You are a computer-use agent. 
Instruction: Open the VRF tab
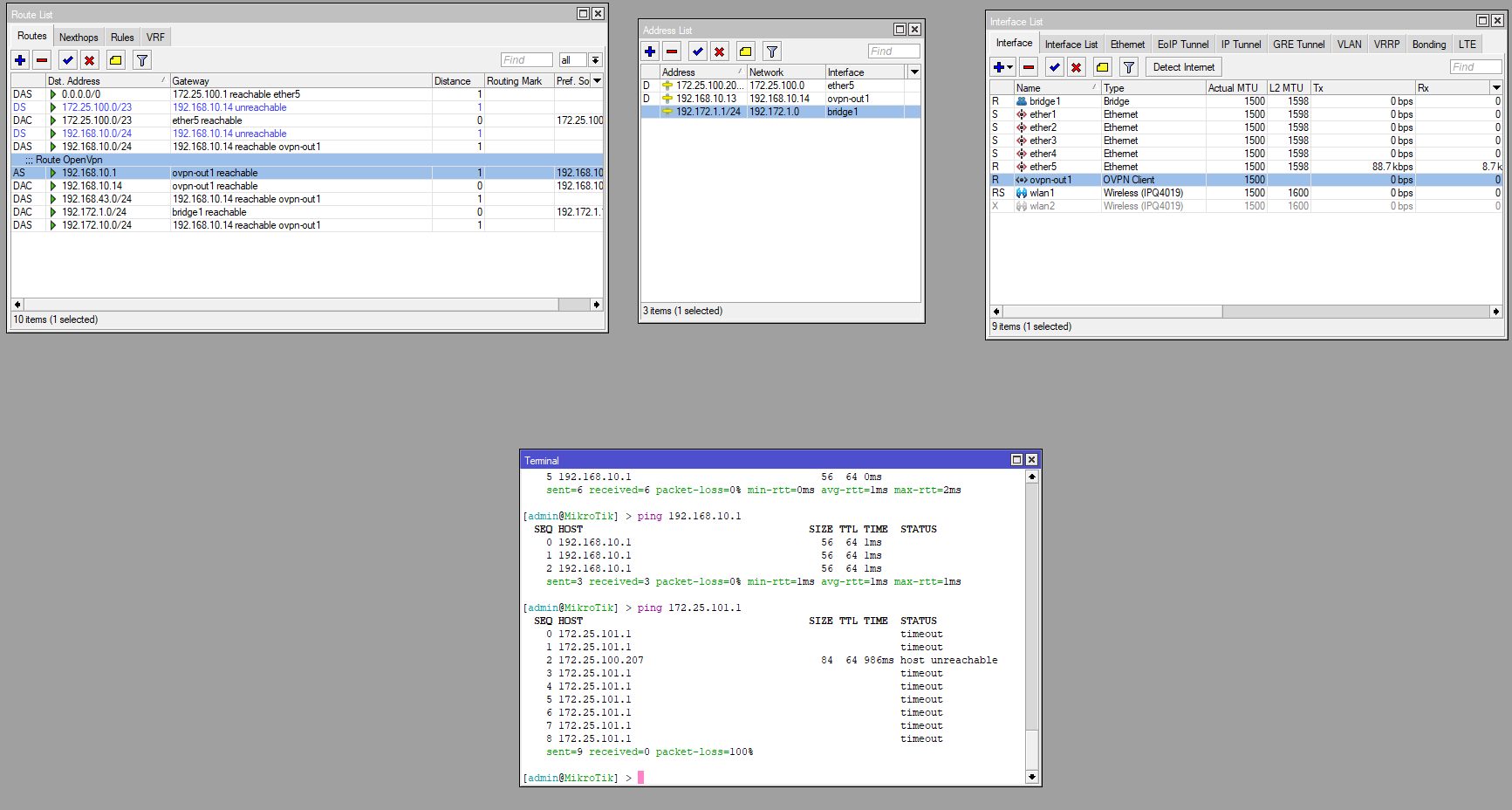[x=155, y=38]
